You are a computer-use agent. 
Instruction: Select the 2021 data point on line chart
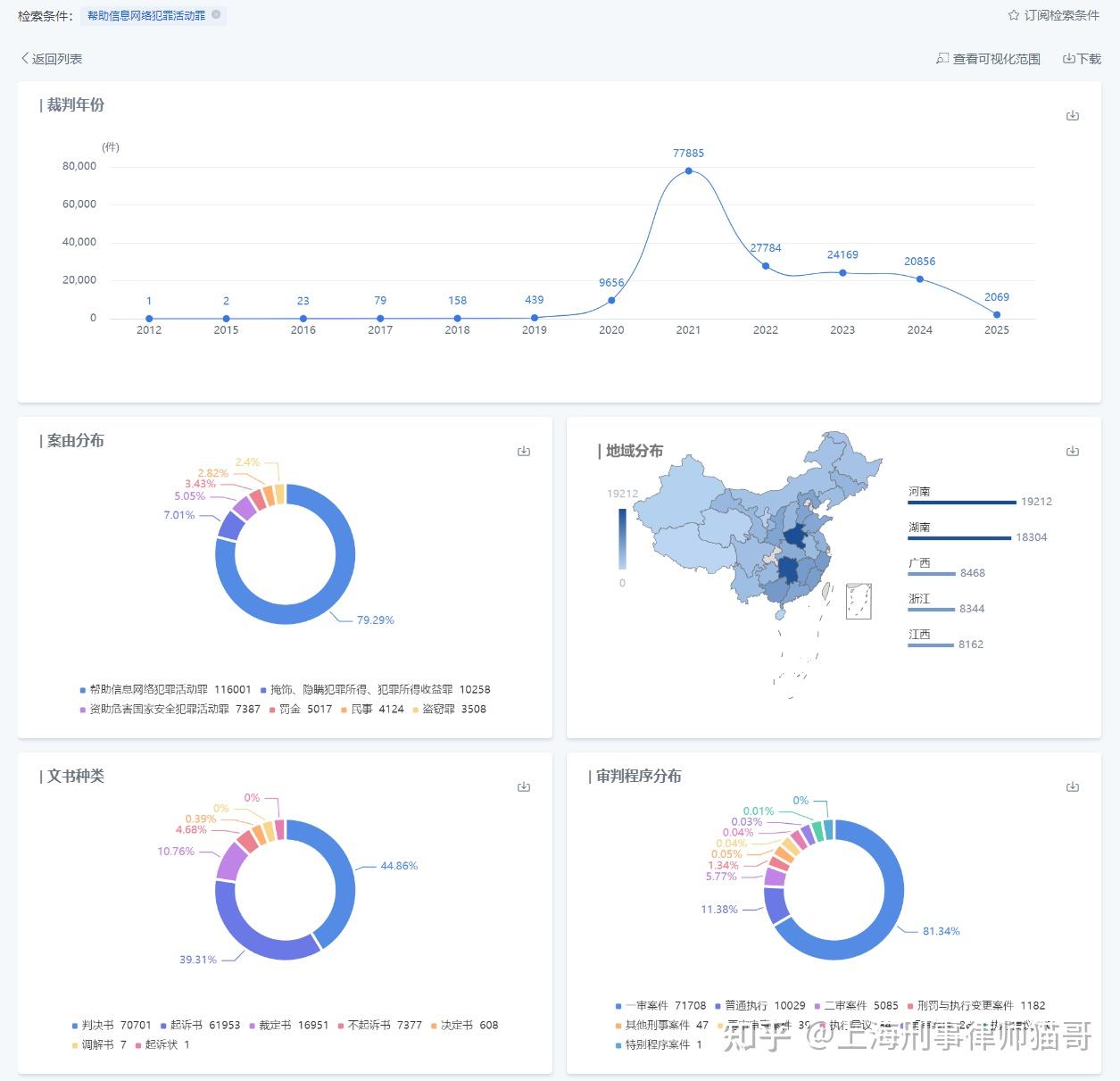[x=688, y=170]
